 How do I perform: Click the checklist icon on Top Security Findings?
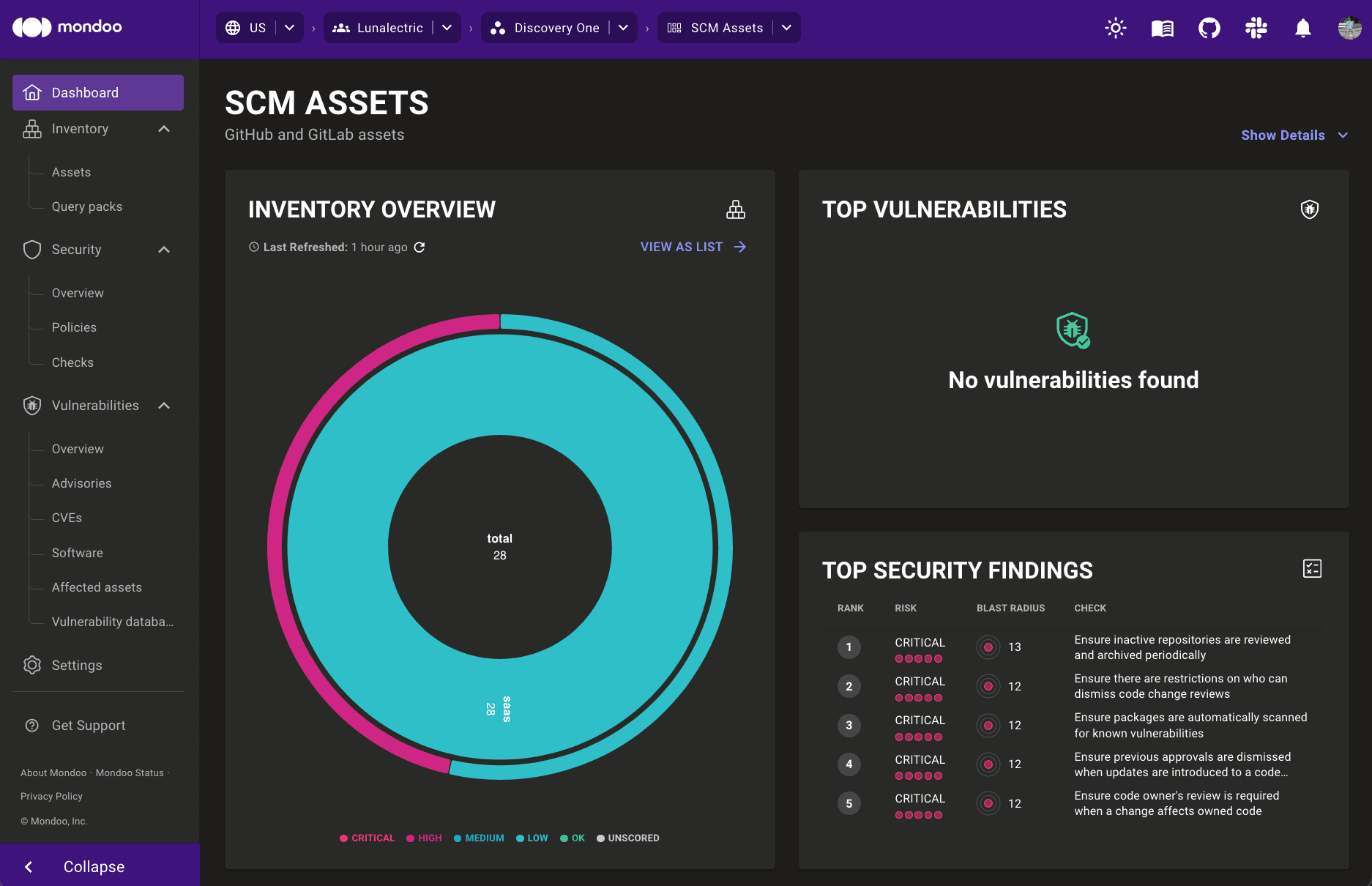point(1312,568)
